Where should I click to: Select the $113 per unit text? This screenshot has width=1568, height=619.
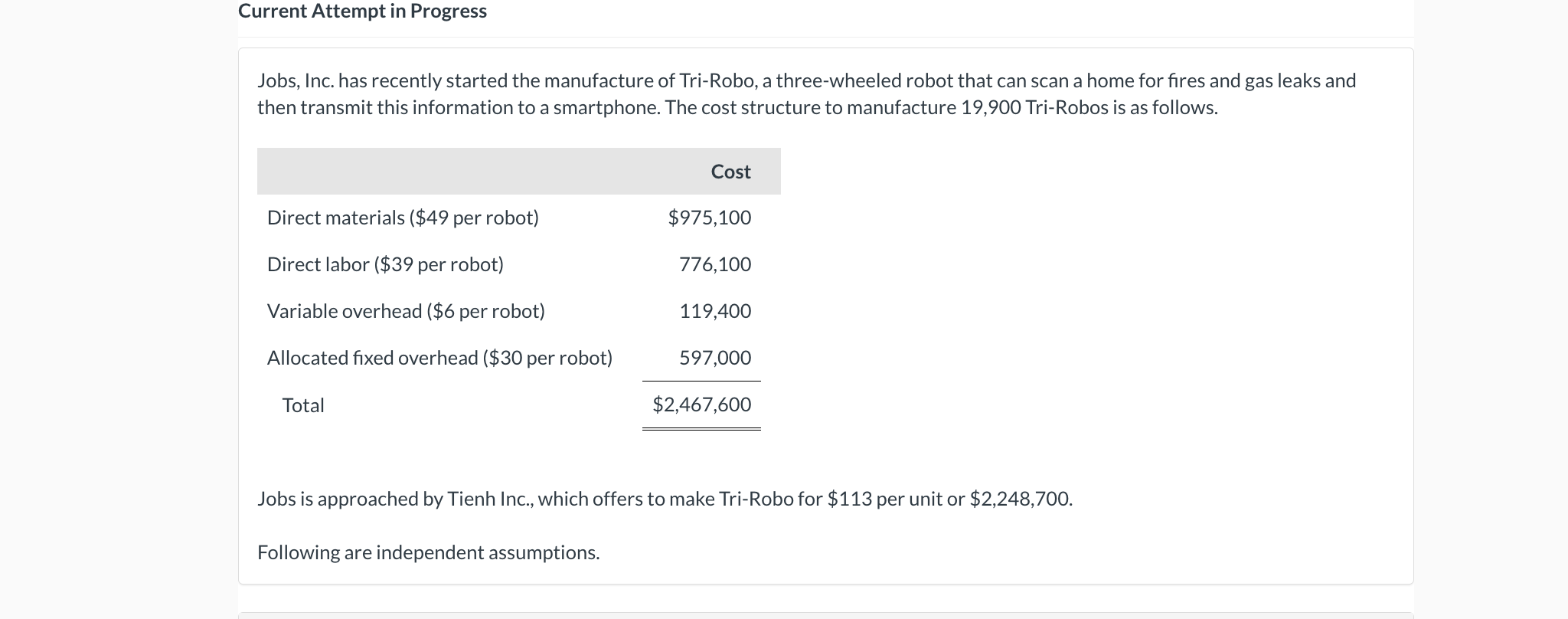pos(880,499)
